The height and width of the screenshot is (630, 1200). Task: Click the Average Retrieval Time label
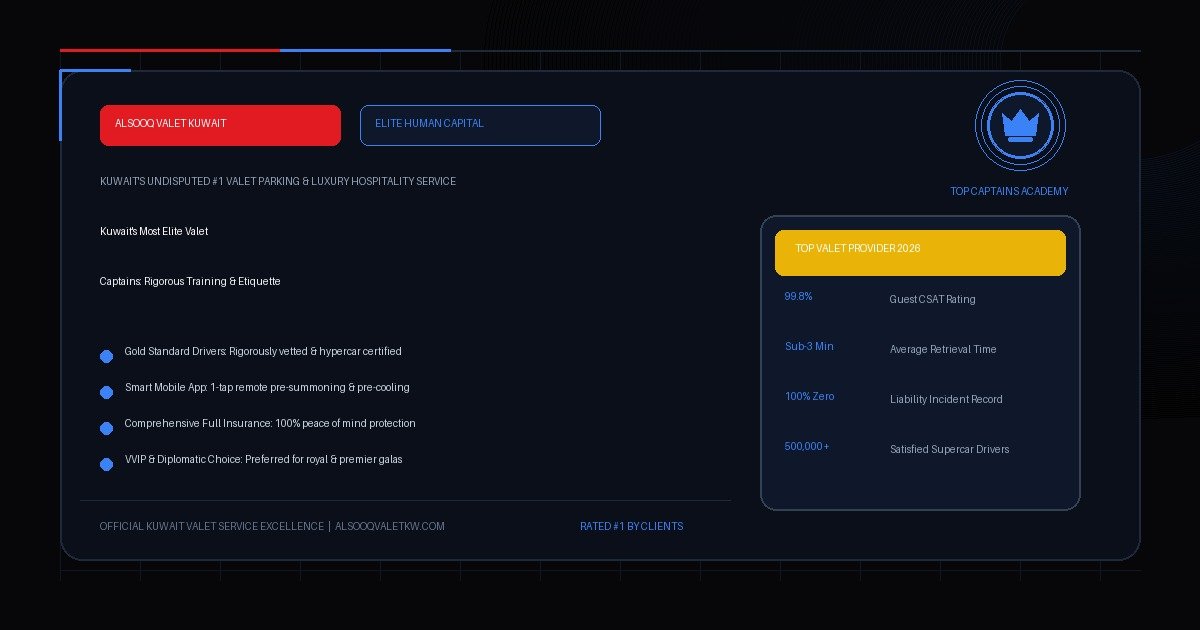pyautogui.click(x=943, y=349)
